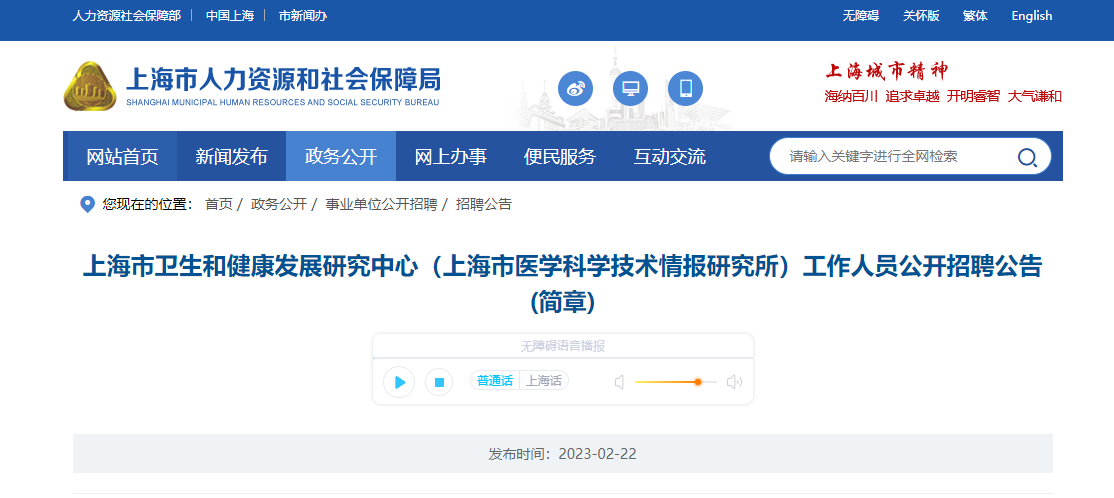The height and width of the screenshot is (498, 1114).
Task: Switch site to English
Action: tap(1032, 16)
